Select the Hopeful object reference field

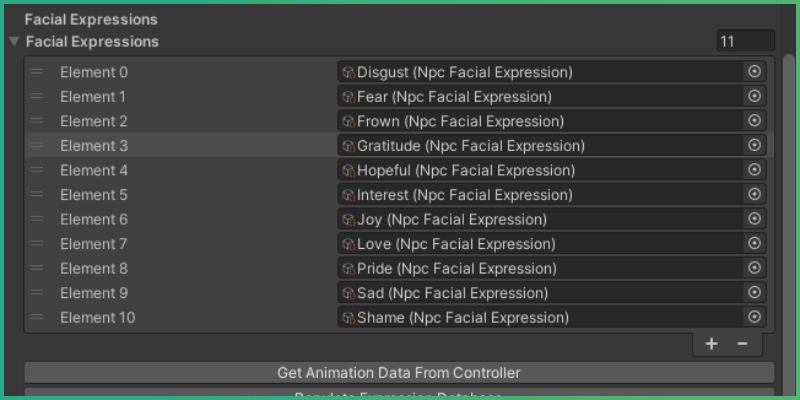(x=540, y=170)
